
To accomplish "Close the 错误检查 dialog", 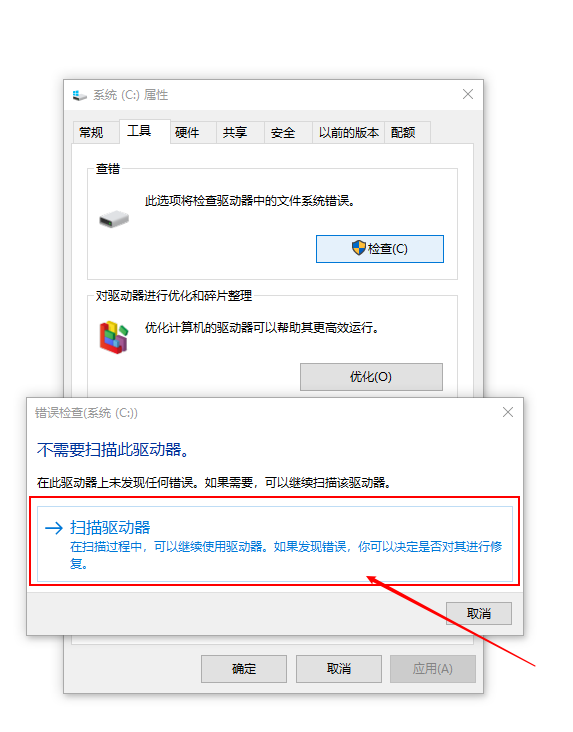I will coord(508,412).
